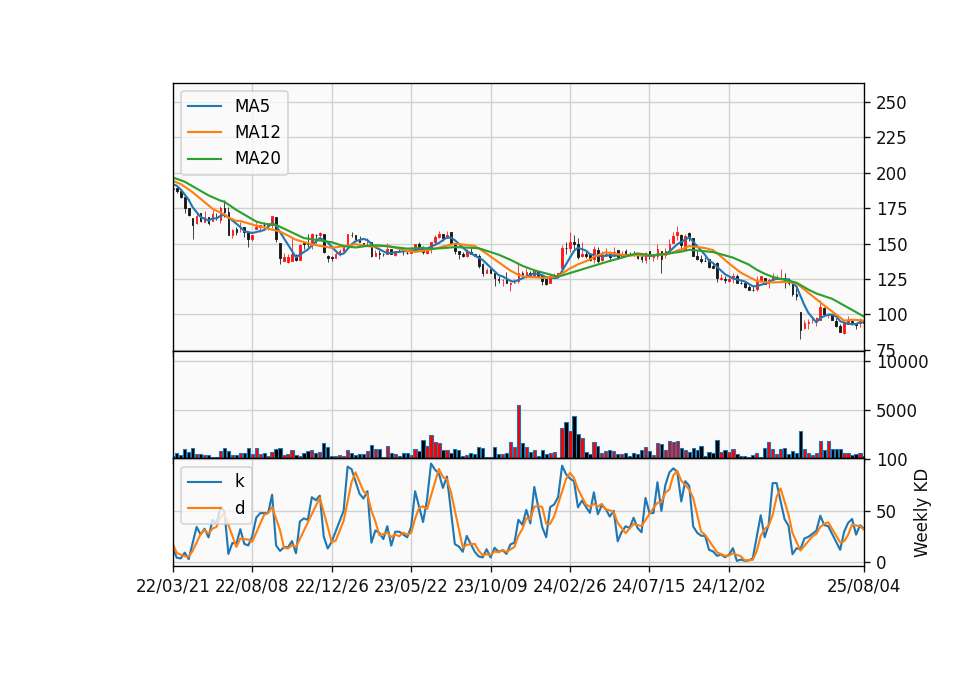960x690 pixels.
Task: Click the 24/02/26 date label
Action: tap(569, 586)
